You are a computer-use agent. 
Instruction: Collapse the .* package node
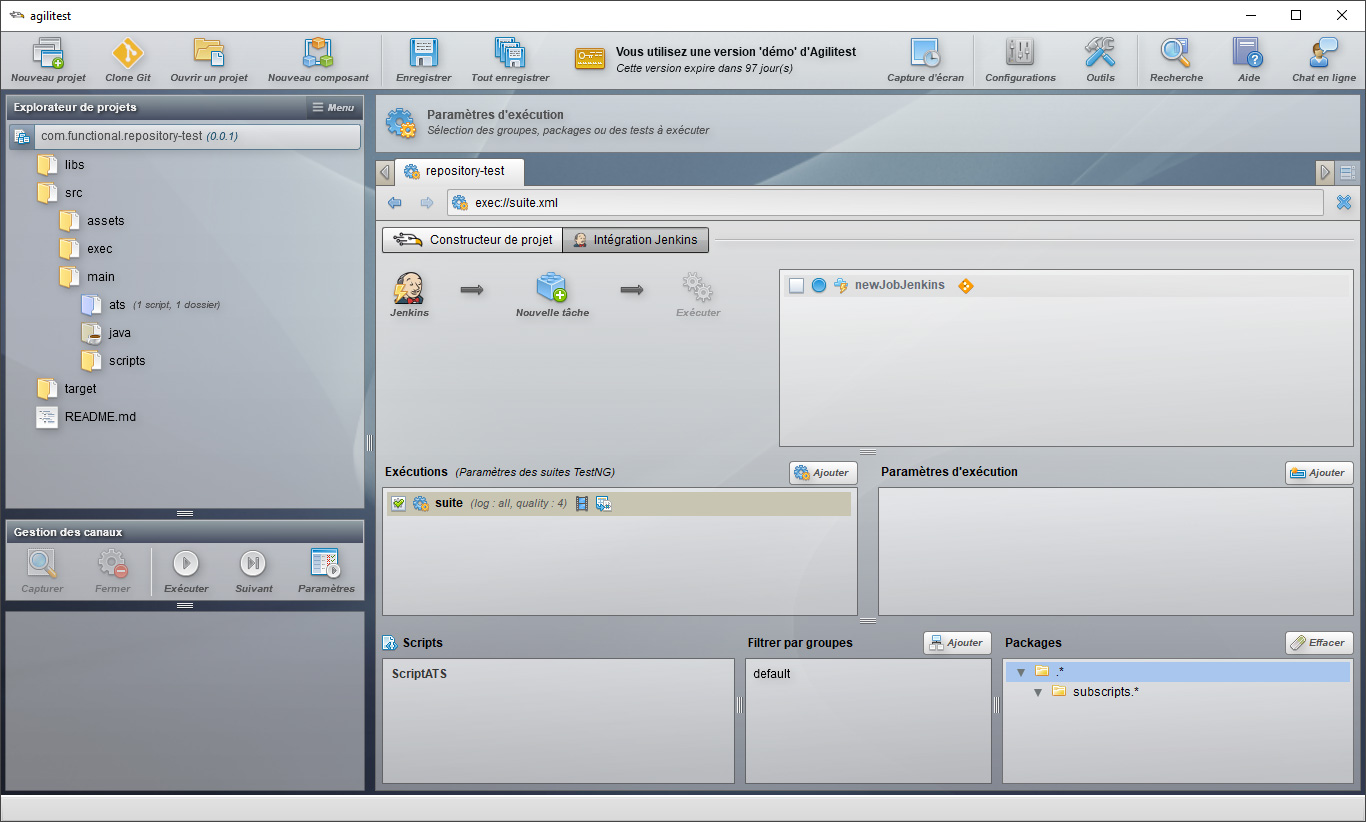click(x=1020, y=672)
